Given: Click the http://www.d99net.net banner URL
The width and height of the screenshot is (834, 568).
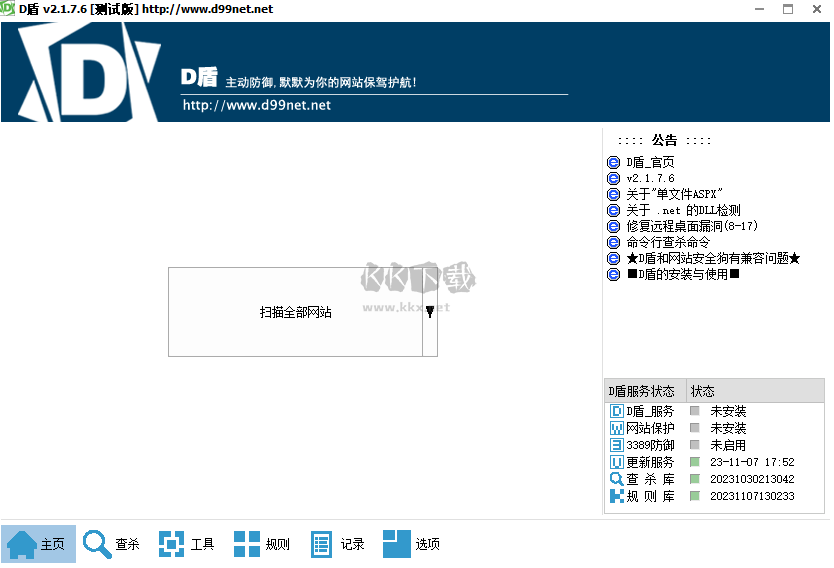Looking at the screenshot, I should 257,105.
